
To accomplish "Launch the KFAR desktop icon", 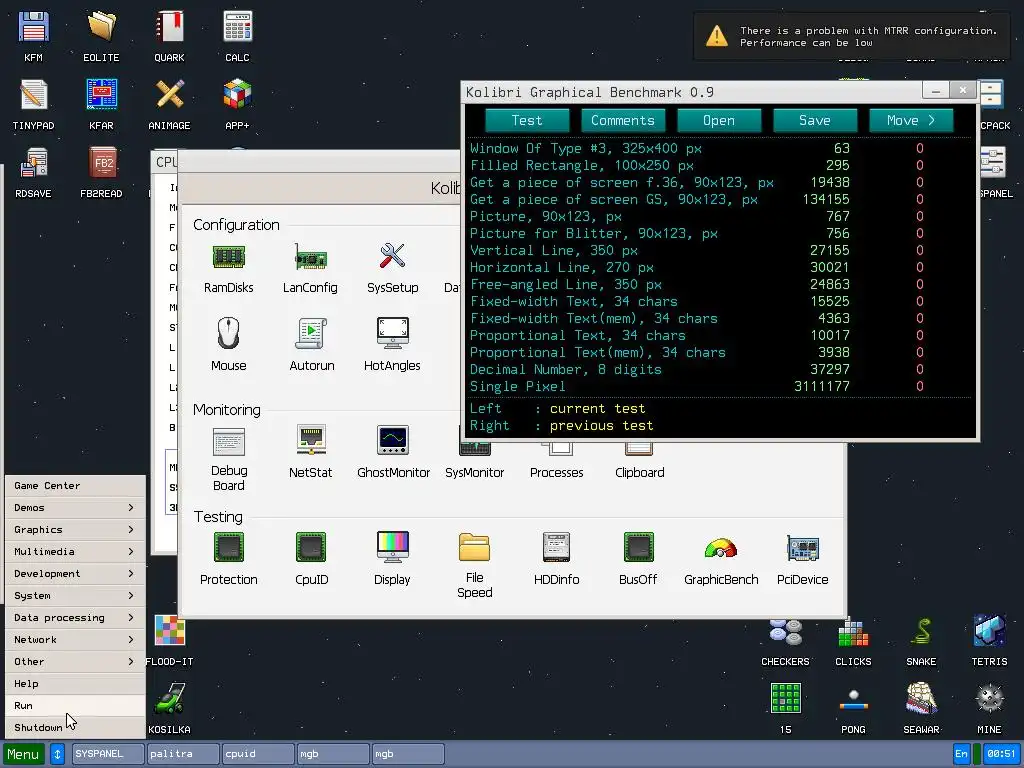I will 101,95.
